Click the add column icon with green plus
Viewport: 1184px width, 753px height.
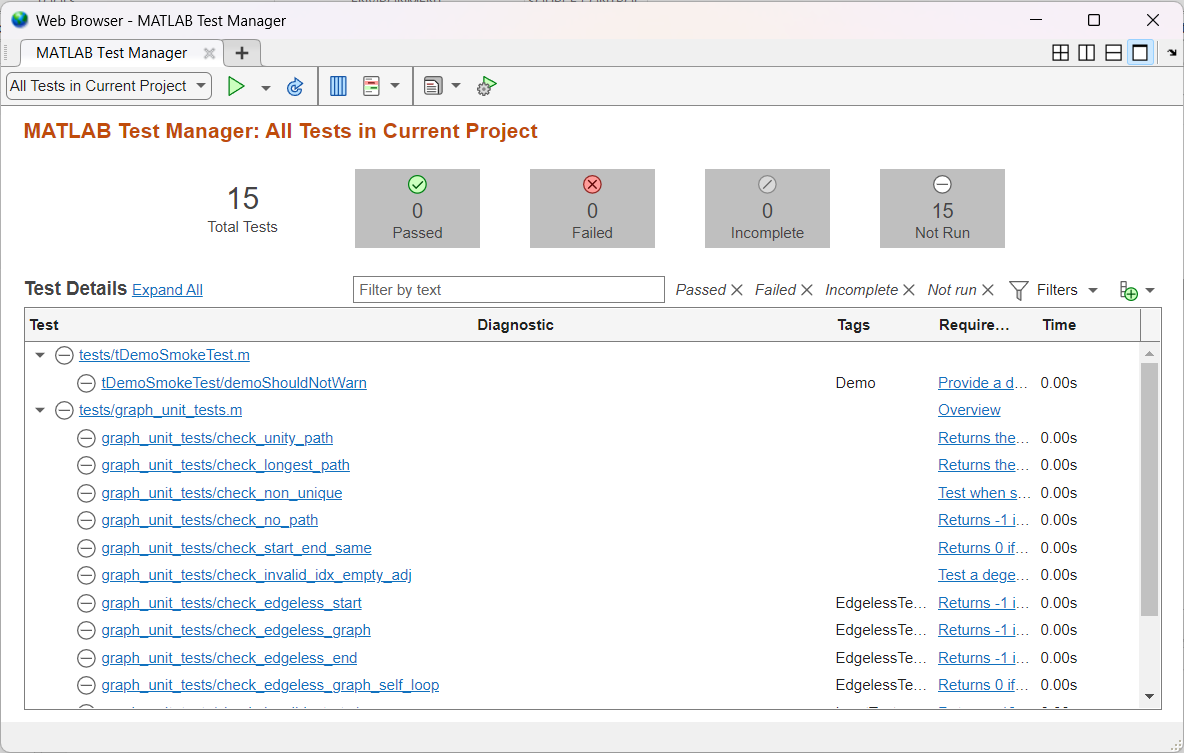(x=1128, y=291)
